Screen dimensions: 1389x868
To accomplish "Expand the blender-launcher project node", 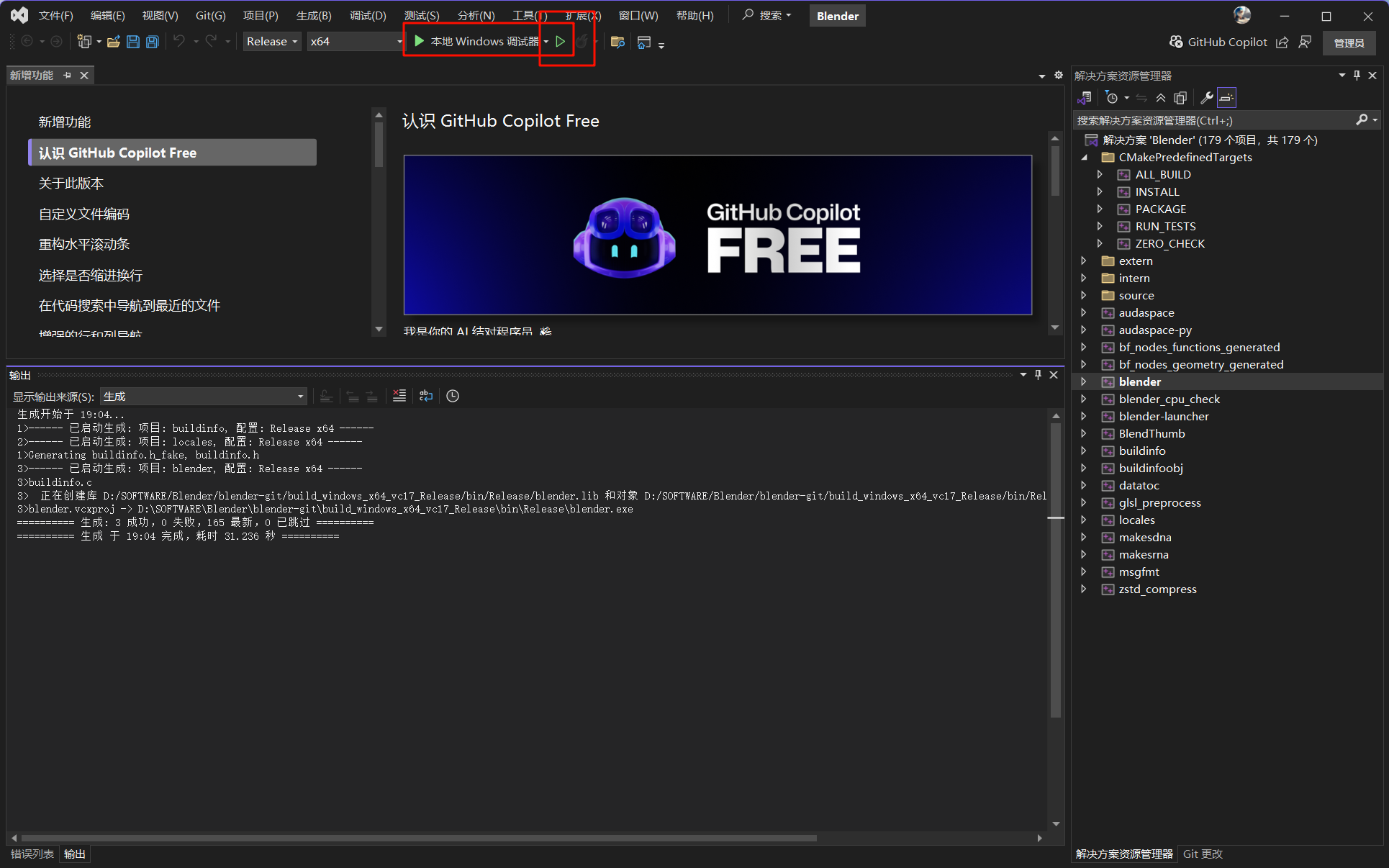I will [x=1084, y=416].
